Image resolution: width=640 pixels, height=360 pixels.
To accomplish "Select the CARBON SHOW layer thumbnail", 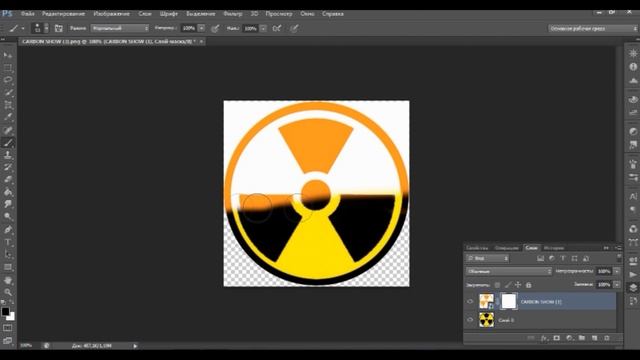I will (x=486, y=302).
